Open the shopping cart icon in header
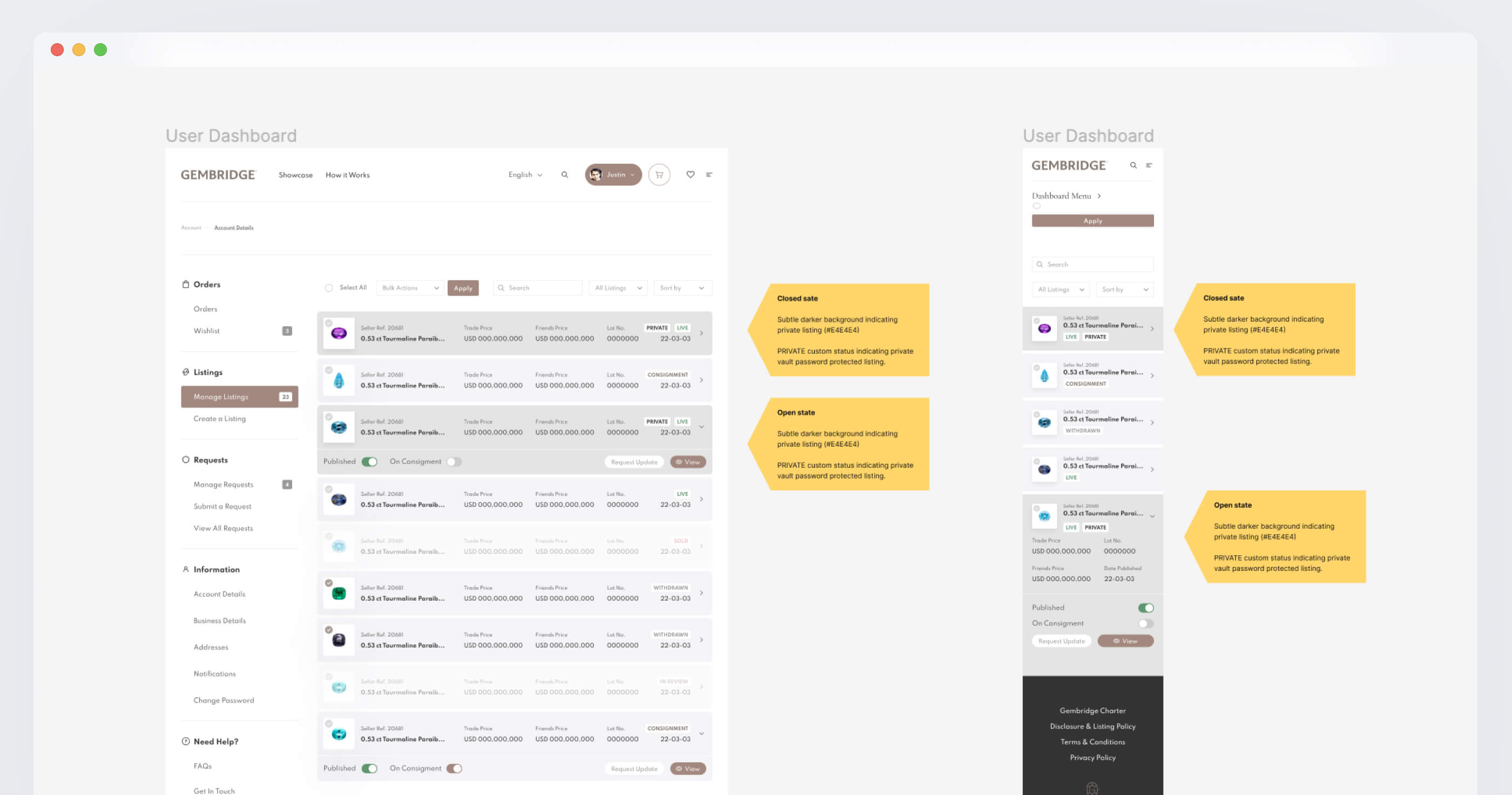 tap(659, 174)
